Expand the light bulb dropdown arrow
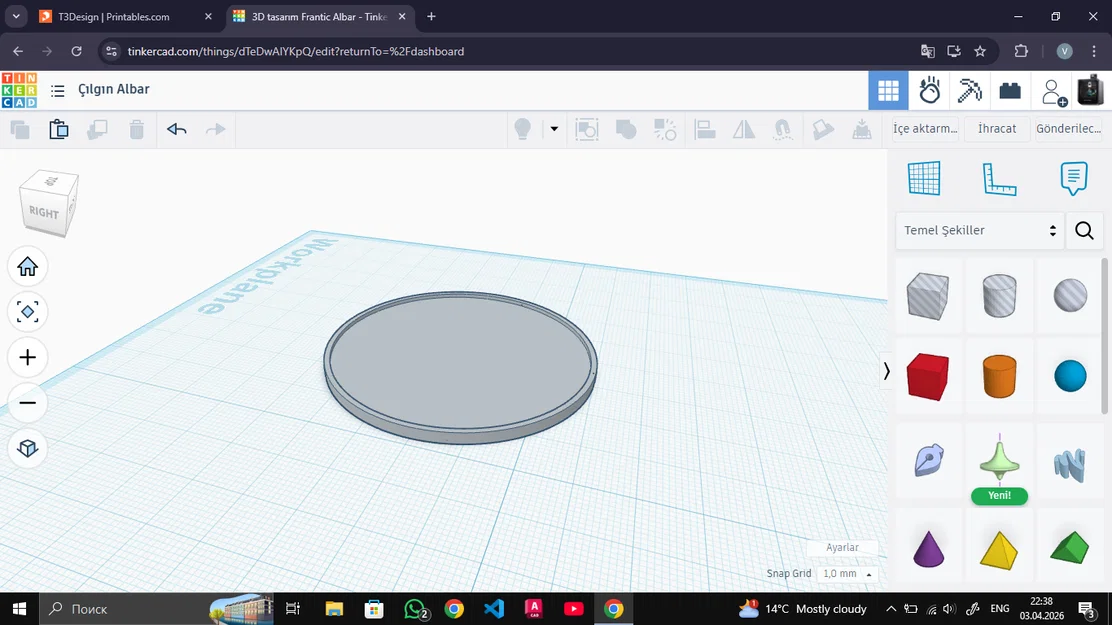Screen dimensions: 1112x625 pos(553,129)
